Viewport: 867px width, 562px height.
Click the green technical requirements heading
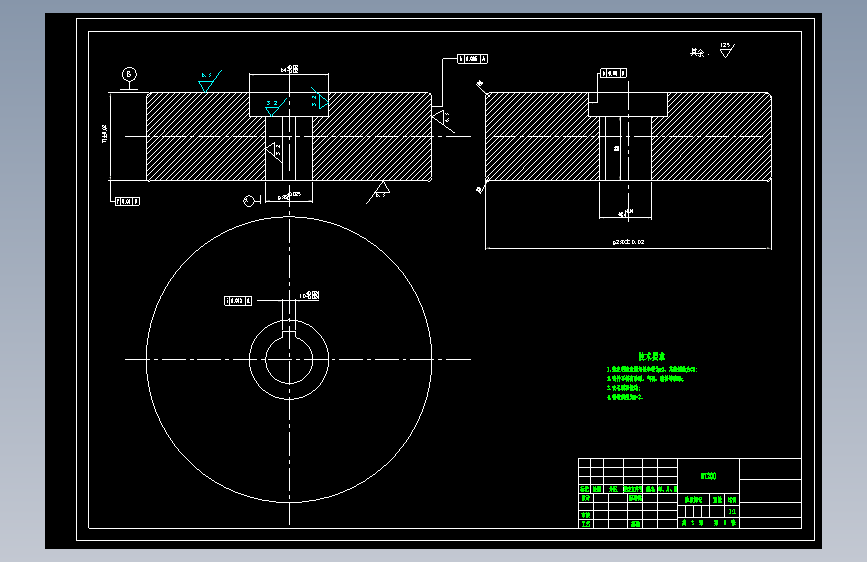[x=652, y=357]
